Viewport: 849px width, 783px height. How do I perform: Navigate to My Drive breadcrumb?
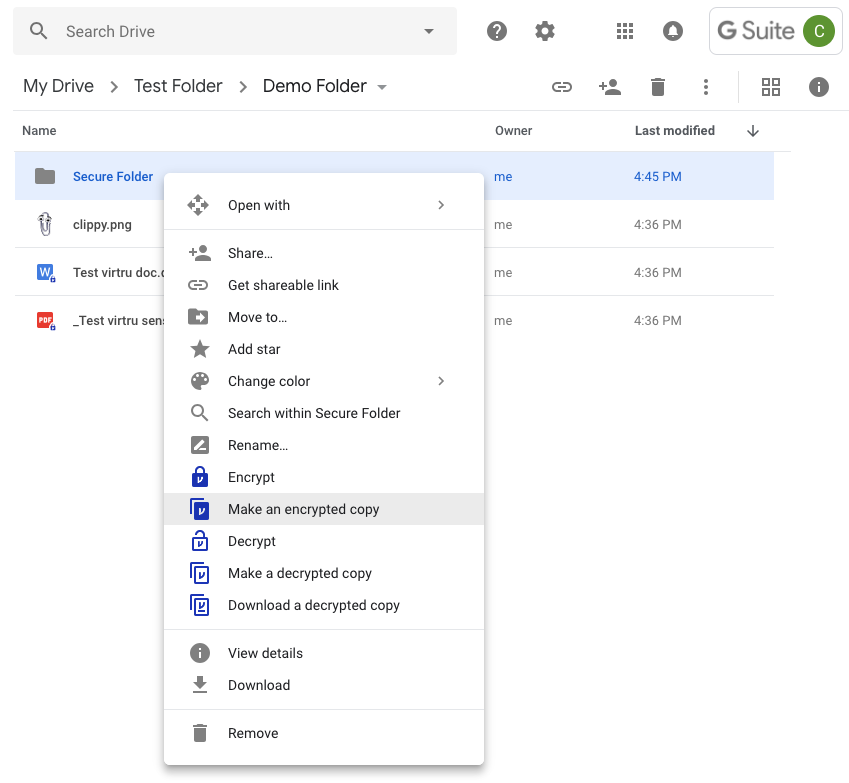coord(58,86)
